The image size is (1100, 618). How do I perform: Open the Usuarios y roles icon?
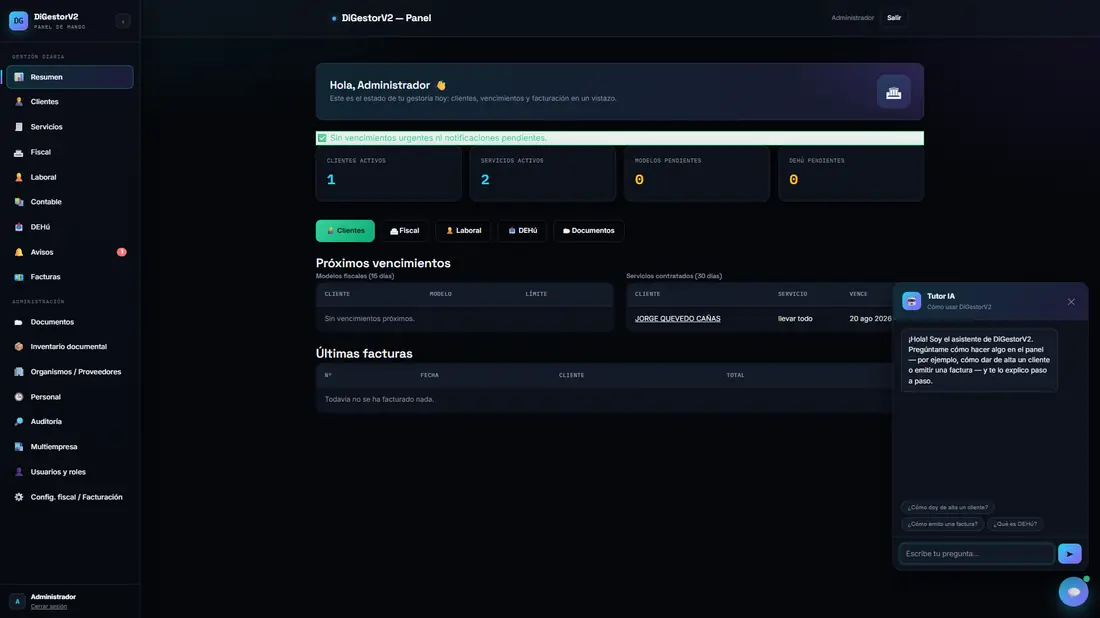coord(19,472)
